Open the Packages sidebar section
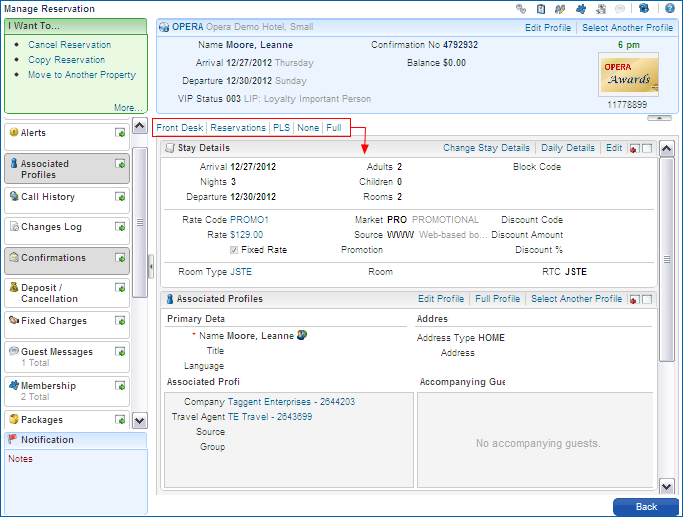The width and height of the screenshot is (683, 517). tap(67, 420)
